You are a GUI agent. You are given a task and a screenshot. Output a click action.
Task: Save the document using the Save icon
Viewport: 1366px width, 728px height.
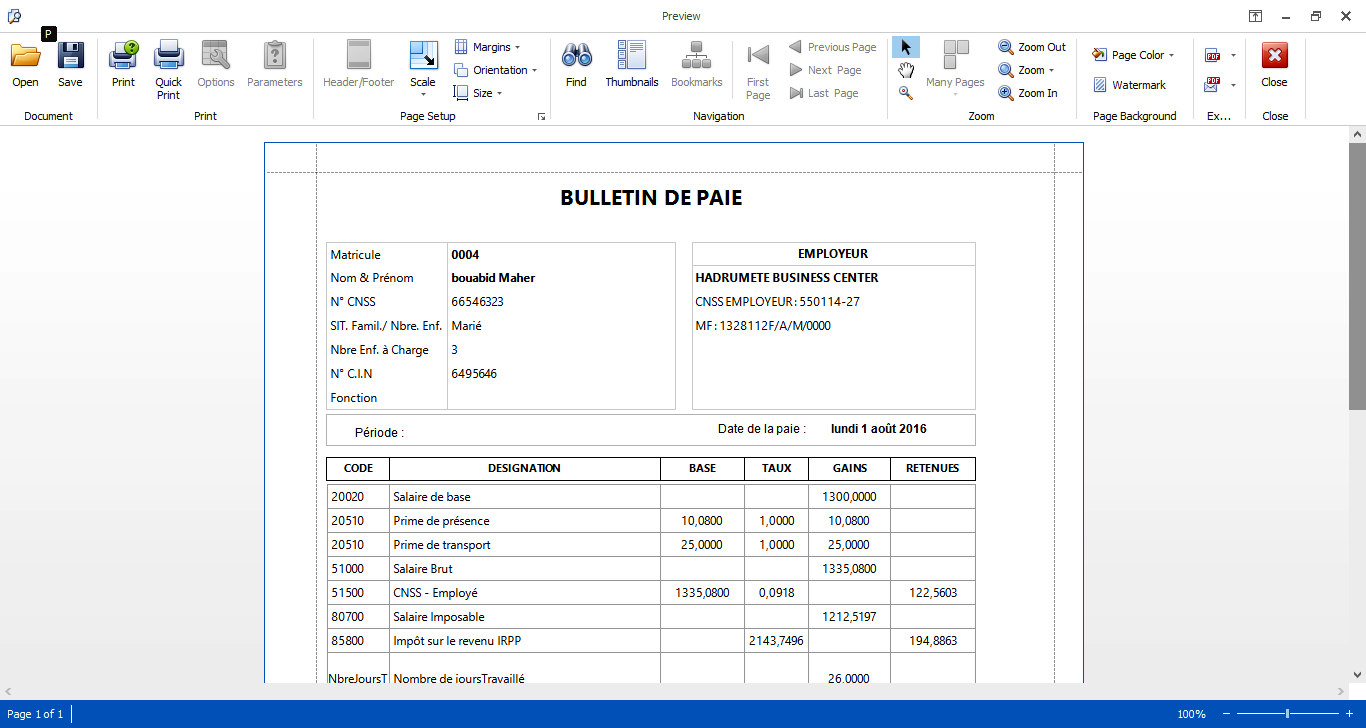(x=70, y=65)
